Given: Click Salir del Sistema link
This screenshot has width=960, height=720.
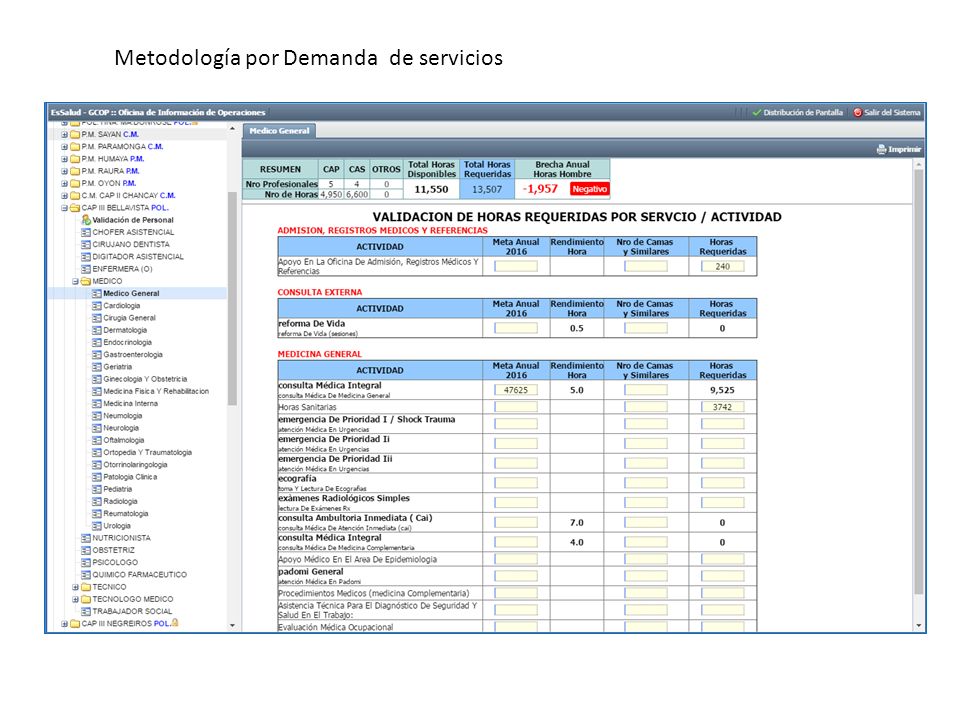Looking at the screenshot, I should point(892,113).
